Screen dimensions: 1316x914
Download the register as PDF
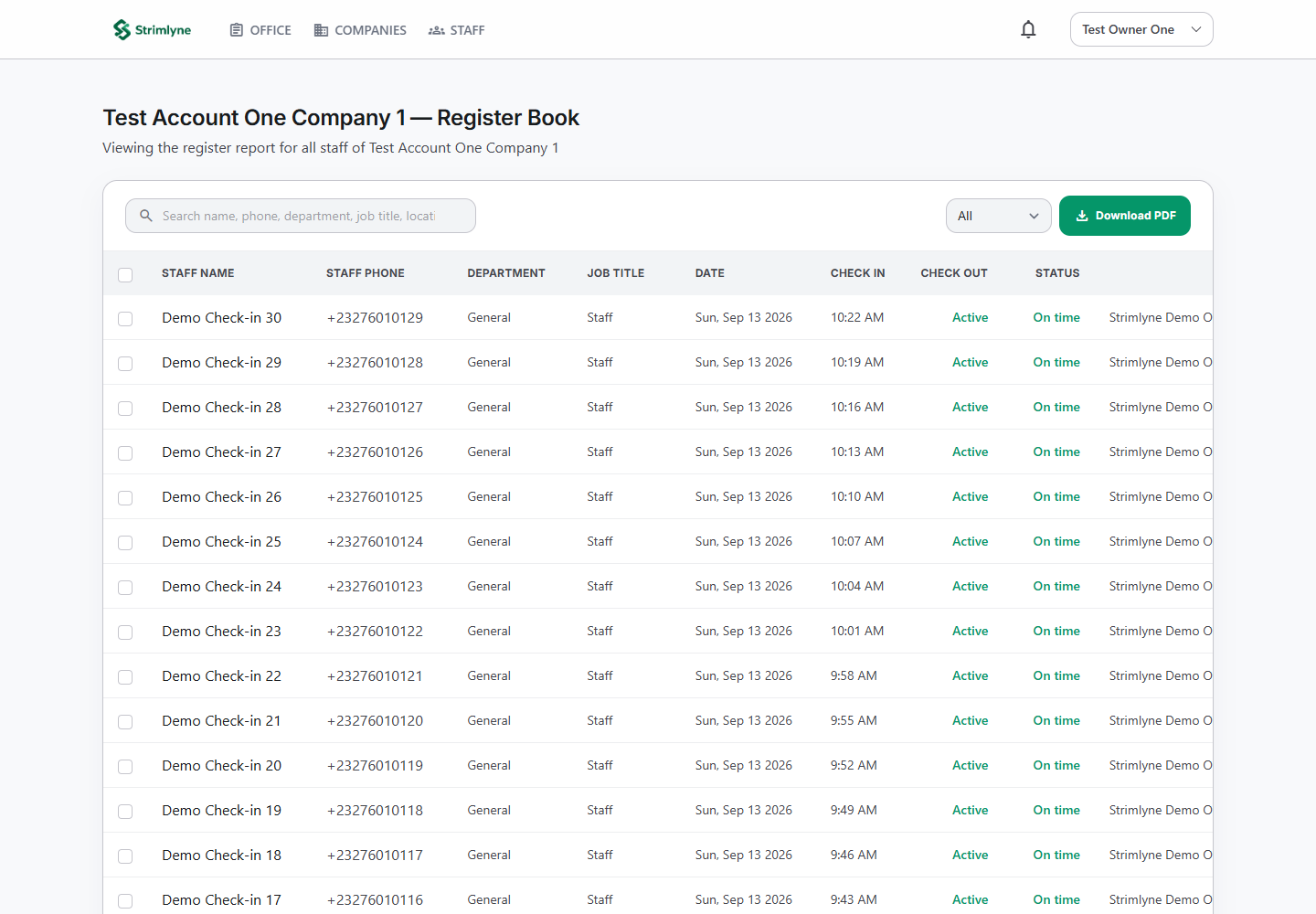pos(1125,216)
